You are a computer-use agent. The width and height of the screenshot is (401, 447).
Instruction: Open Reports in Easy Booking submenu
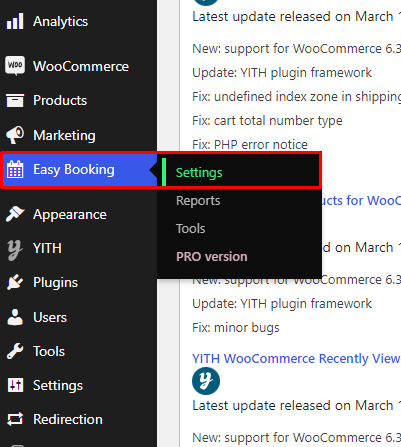[198, 201]
